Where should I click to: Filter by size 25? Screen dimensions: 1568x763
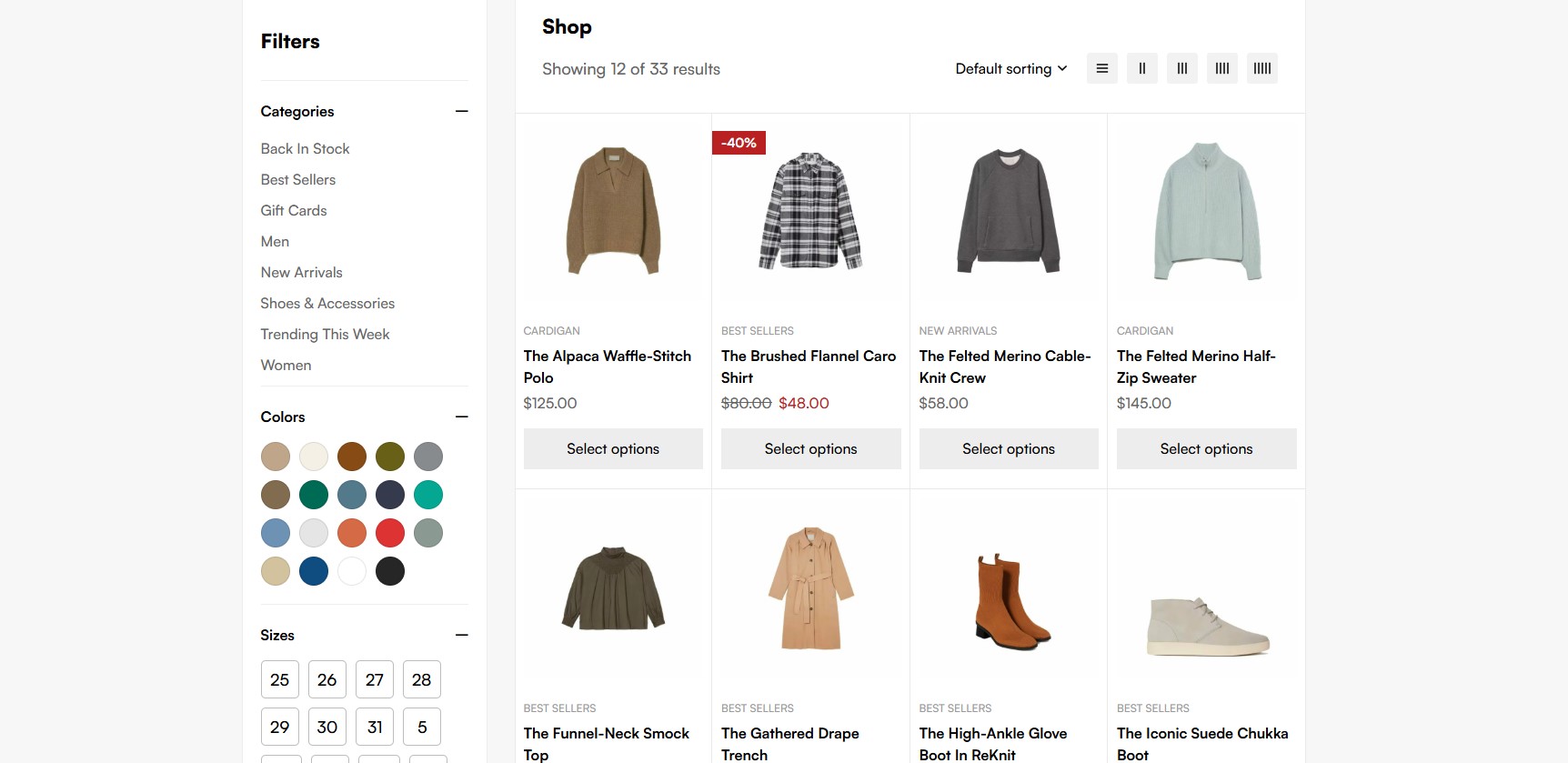pos(280,679)
